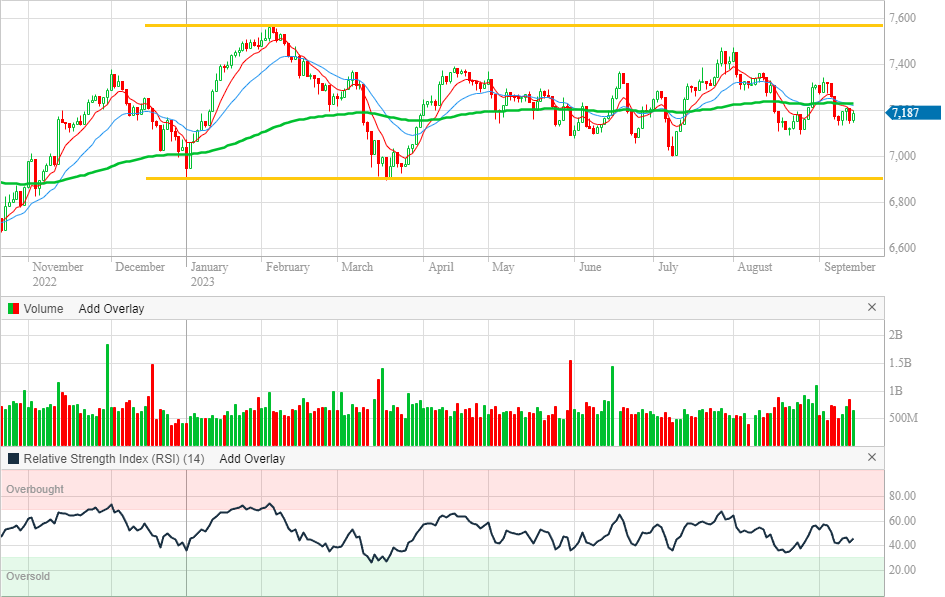Close the Relative Strength Index panel
The width and height of the screenshot is (945, 597).
tap(871, 458)
